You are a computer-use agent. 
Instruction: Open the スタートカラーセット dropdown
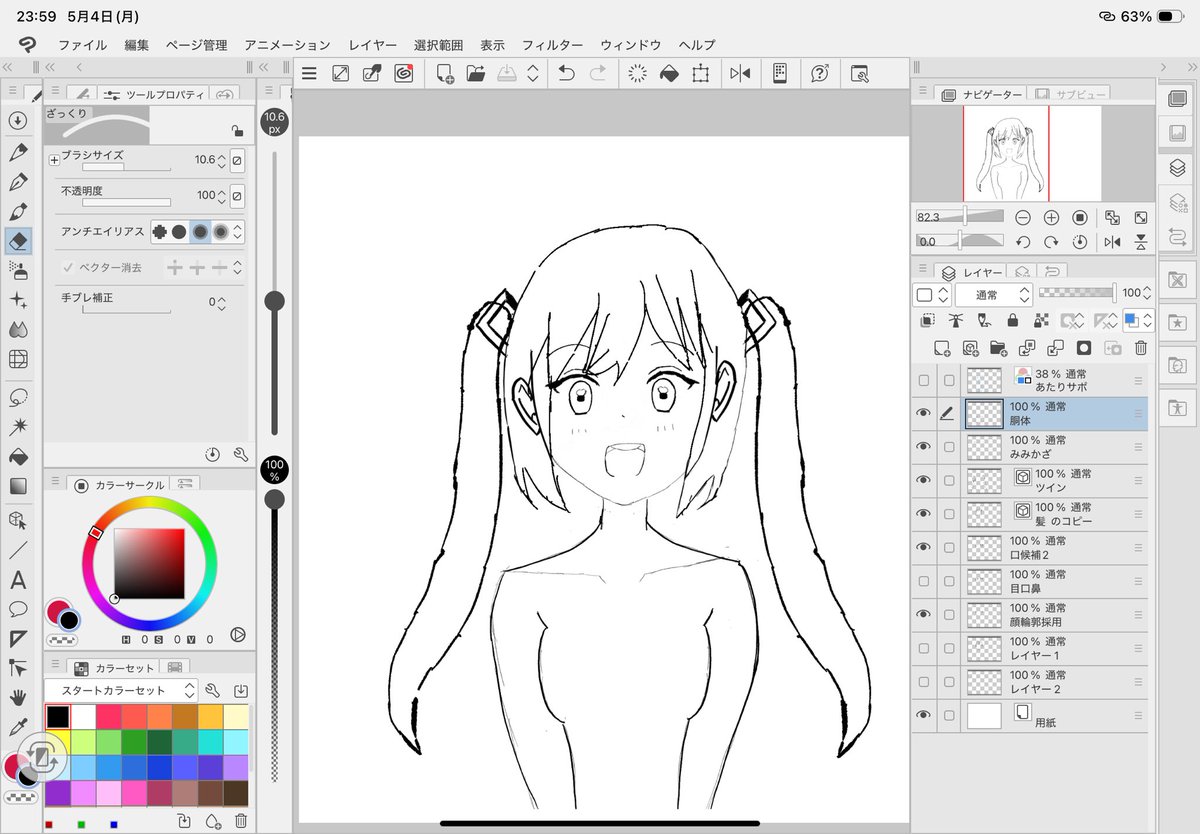(121, 690)
